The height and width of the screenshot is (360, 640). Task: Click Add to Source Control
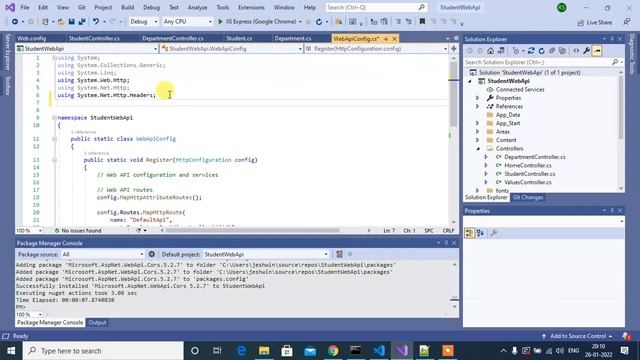[577, 336]
